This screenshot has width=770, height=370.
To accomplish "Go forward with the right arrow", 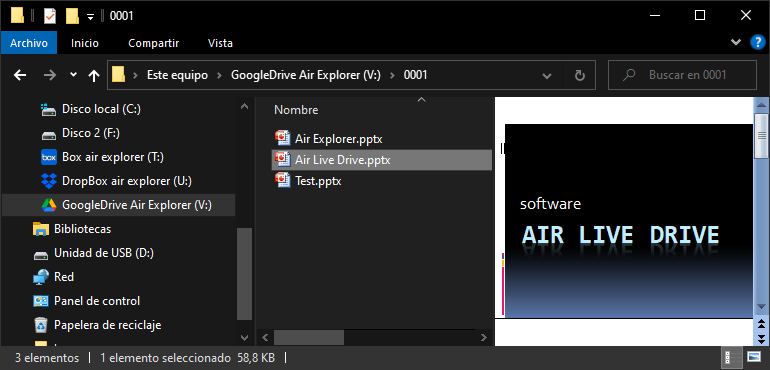I will [x=50, y=75].
